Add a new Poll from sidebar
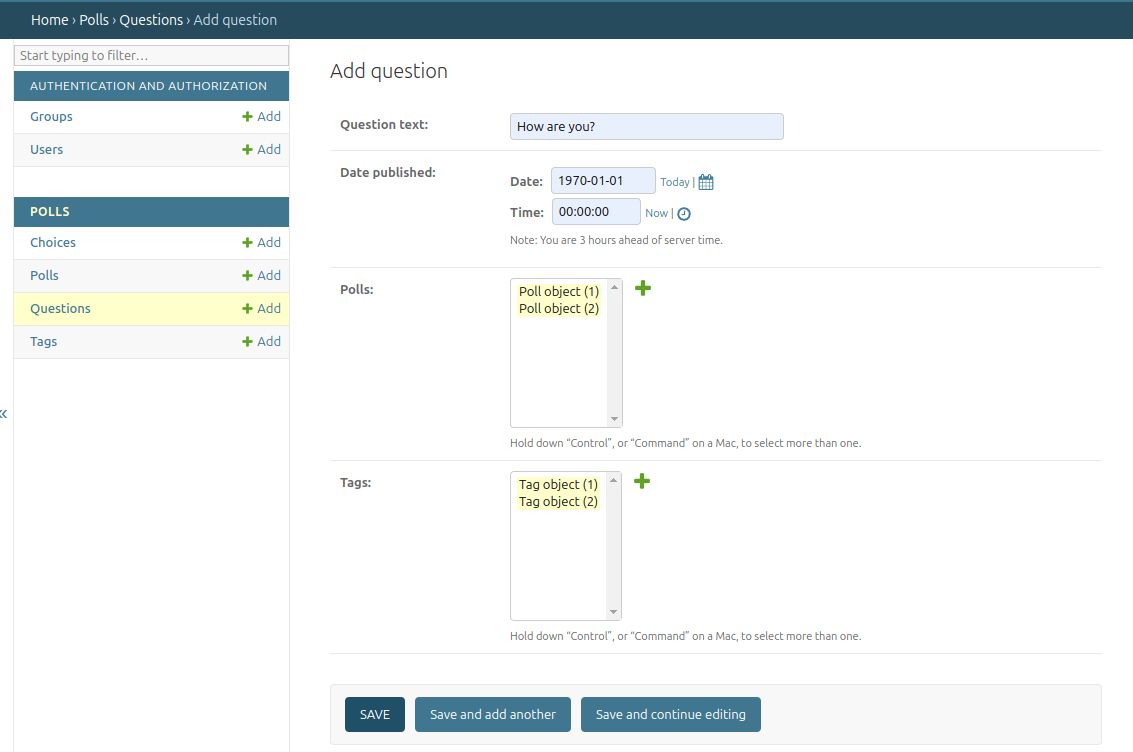Image resolution: width=1133 pixels, height=752 pixels. 262,275
